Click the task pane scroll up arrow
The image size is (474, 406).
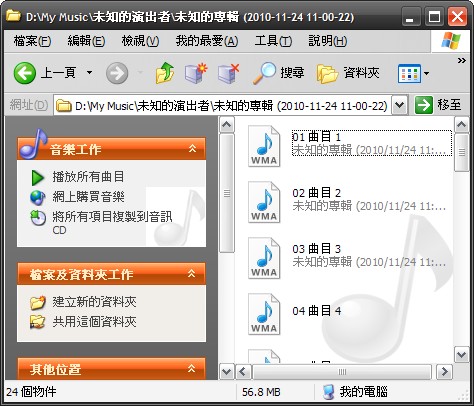click(x=227, y=125)
